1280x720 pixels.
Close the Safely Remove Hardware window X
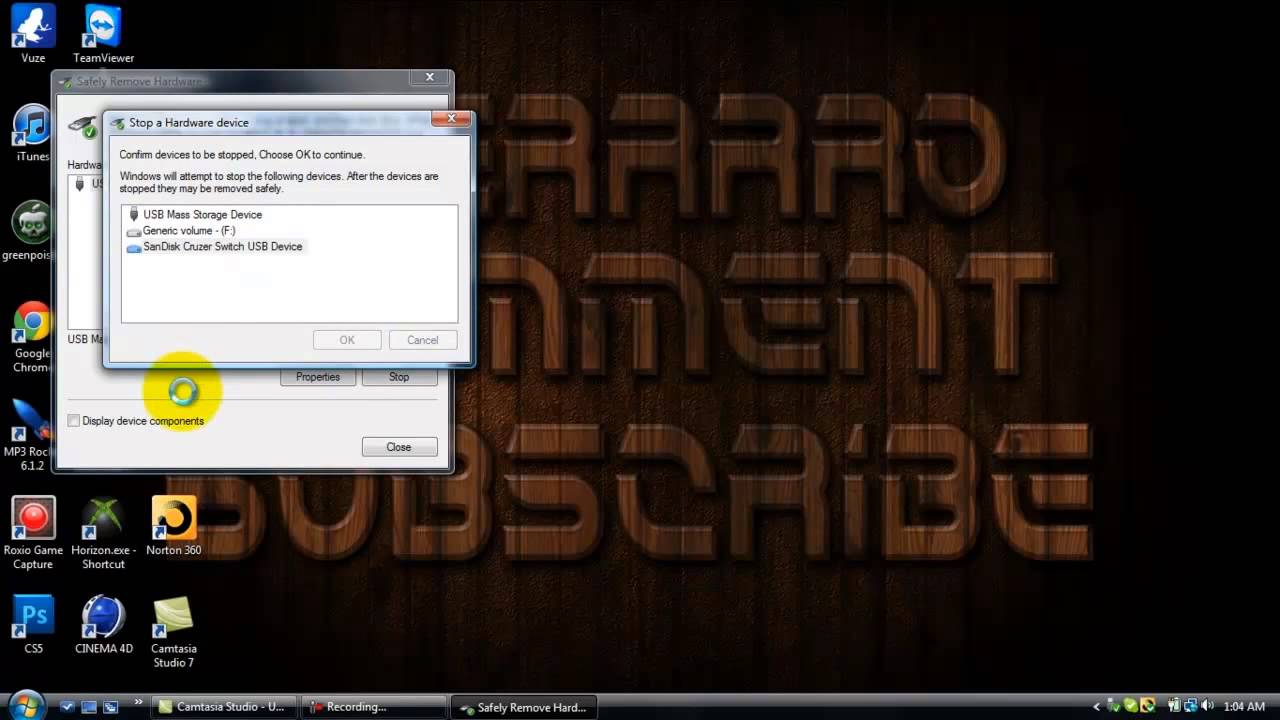pos(430,78)
